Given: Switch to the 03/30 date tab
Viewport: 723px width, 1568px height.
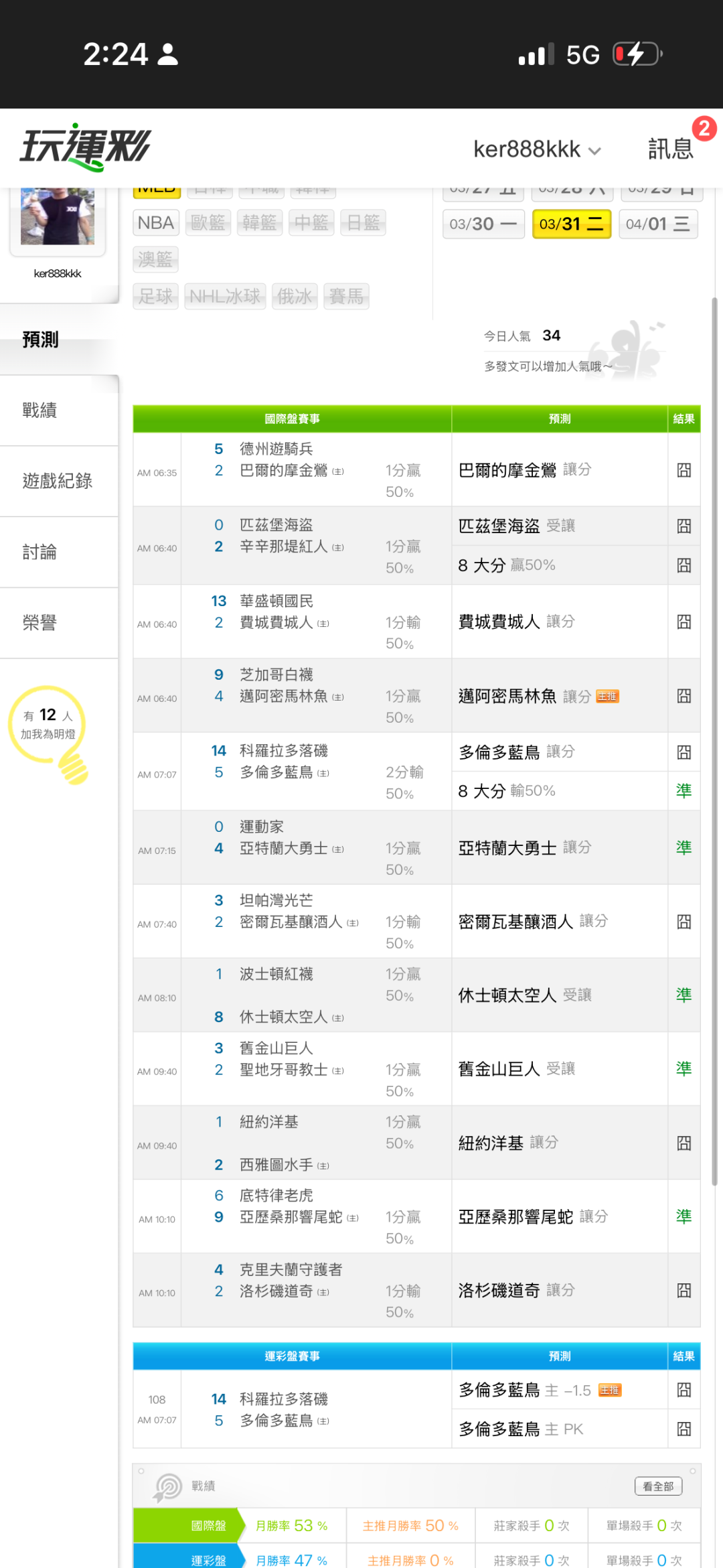Looking at the screenshot, I should coord(483,224).
